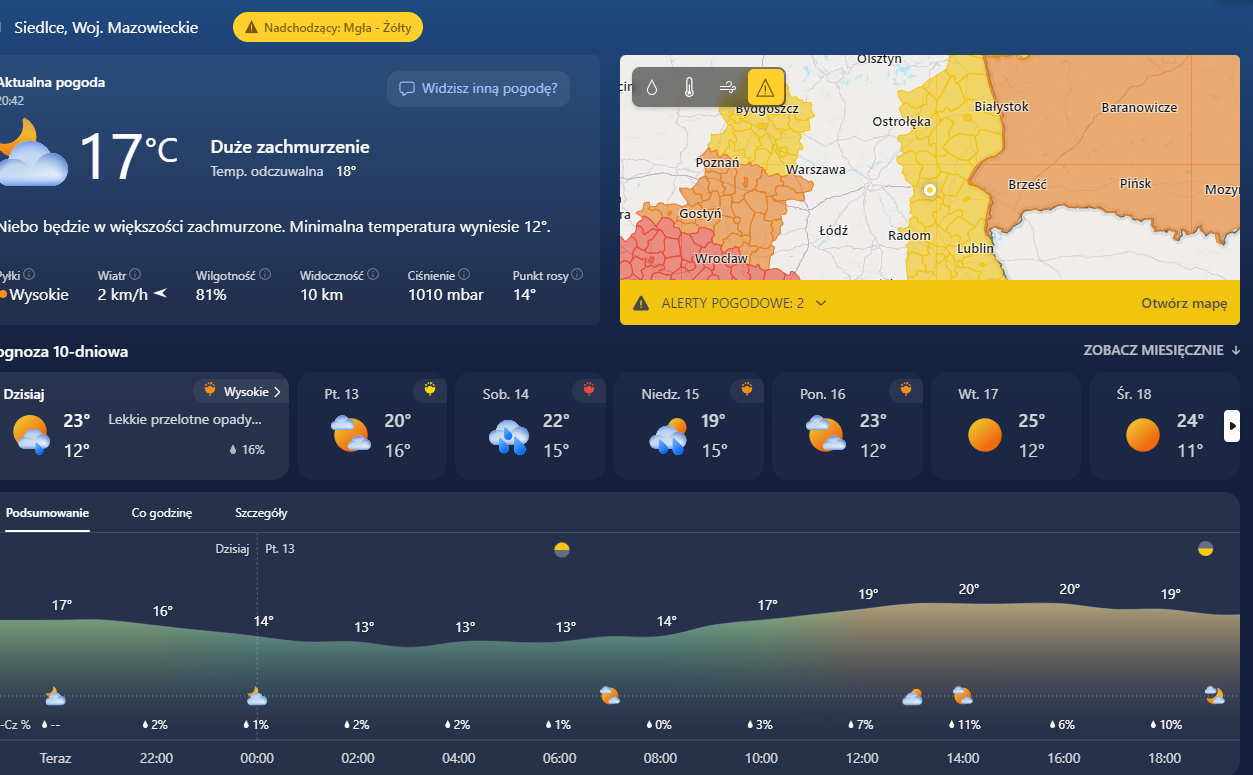
Task: Click the info icon next to Ciśnienie
Action: tap(465, 274)
